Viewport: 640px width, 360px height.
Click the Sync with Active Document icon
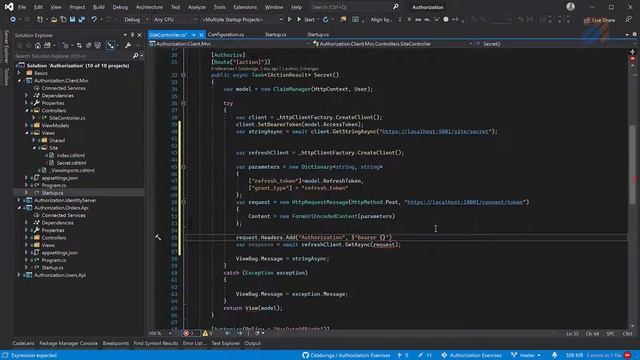pyautogui.click(x=79, y=45)
